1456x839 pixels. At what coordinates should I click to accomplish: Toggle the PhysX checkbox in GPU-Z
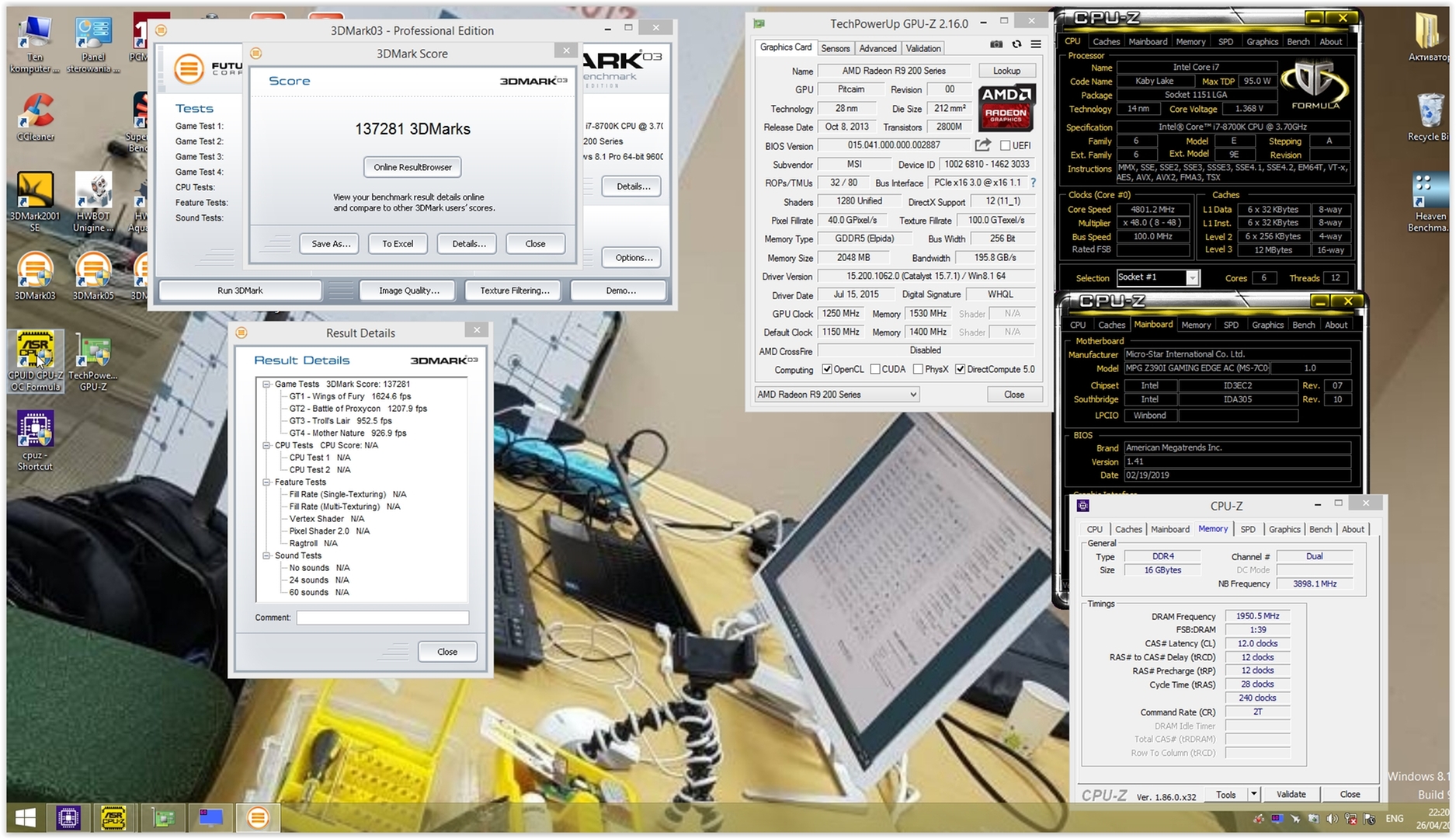point(919,370)
